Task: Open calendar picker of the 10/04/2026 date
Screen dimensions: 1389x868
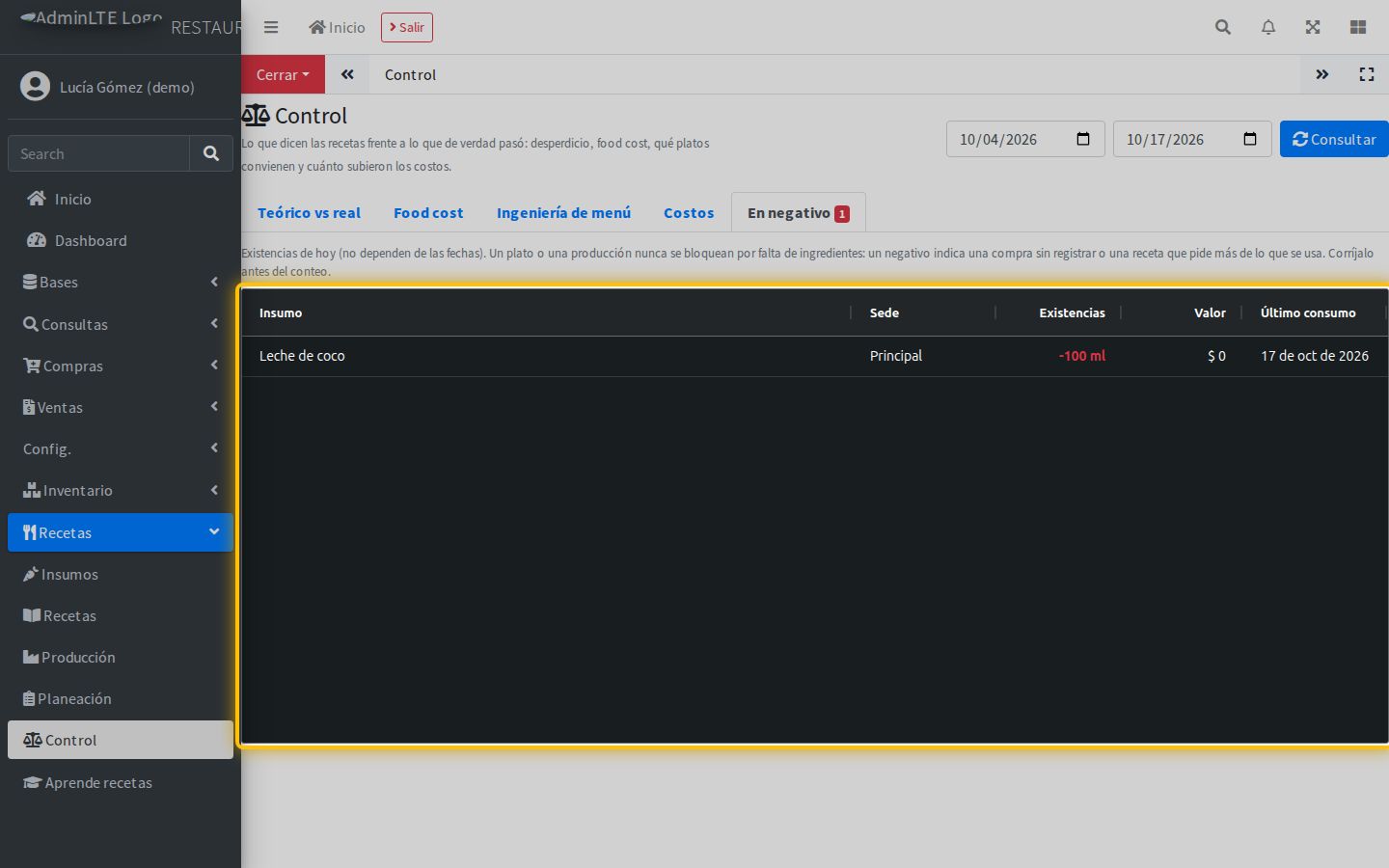Action: (x=1083, y=139)
